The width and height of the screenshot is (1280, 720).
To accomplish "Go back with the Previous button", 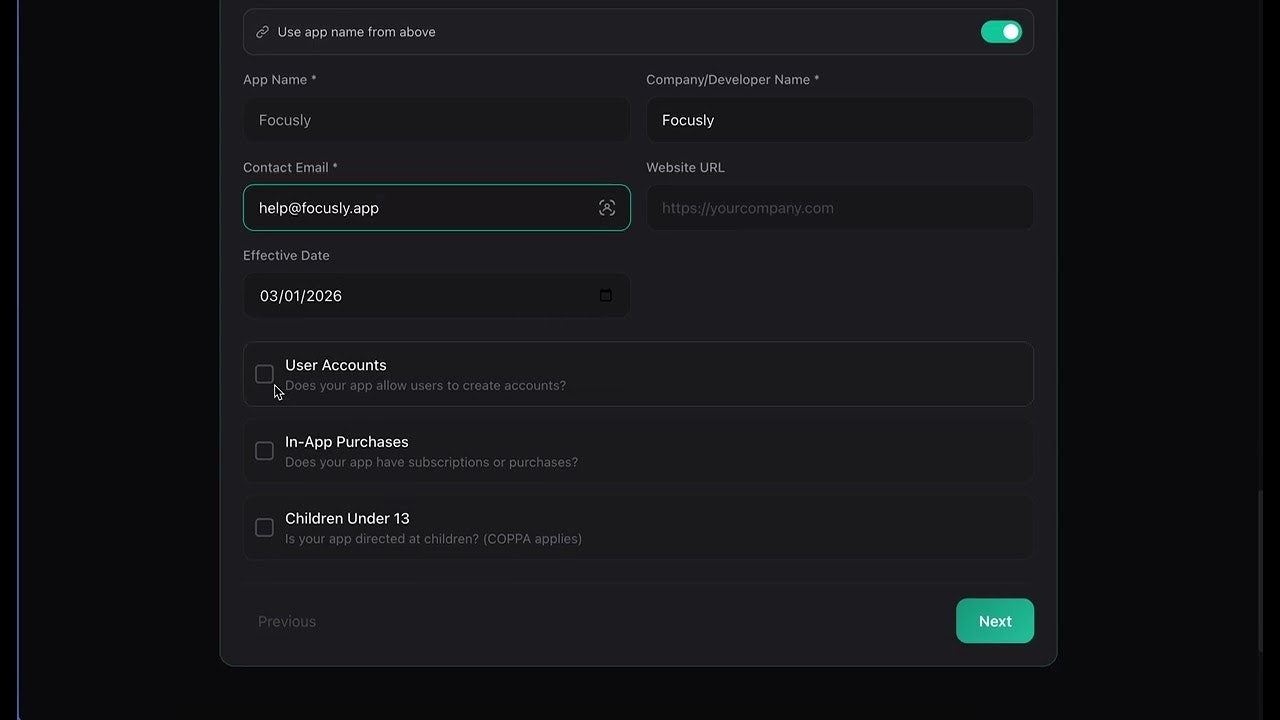I will [x=287, y=621].
